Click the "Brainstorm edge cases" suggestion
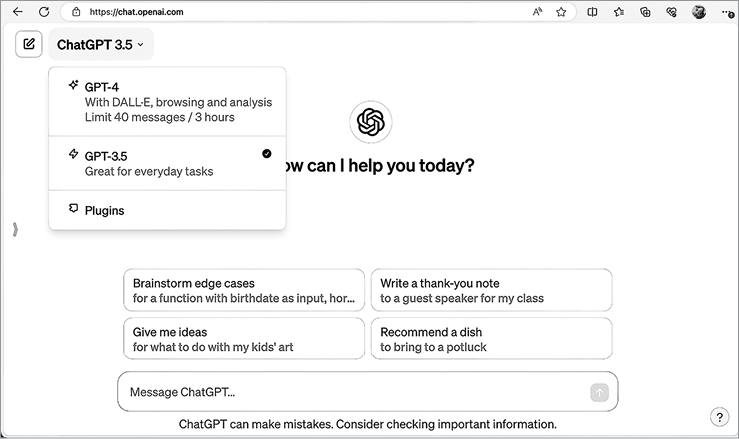 click(x=243, y=290)
